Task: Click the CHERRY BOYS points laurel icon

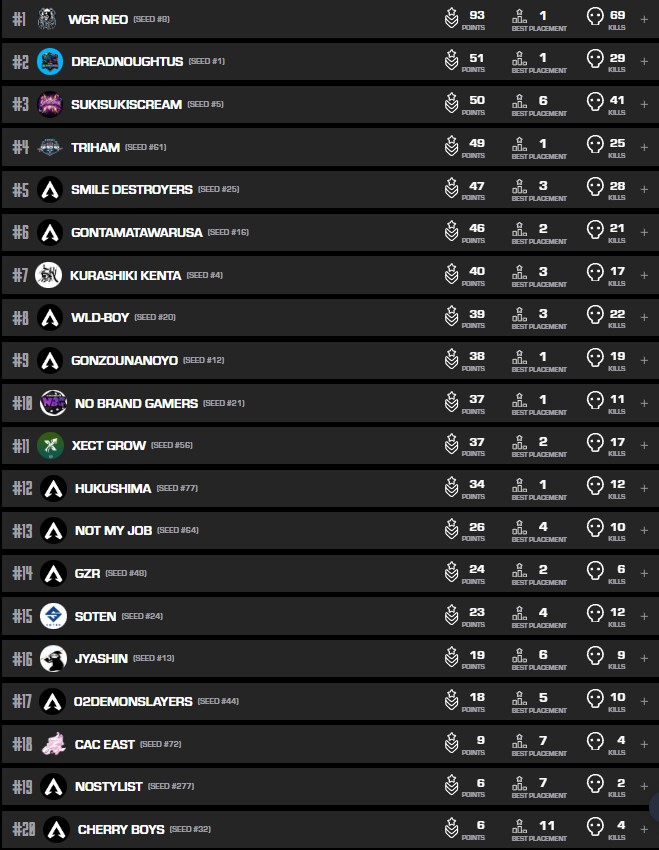Action: [x=452, y=828]
